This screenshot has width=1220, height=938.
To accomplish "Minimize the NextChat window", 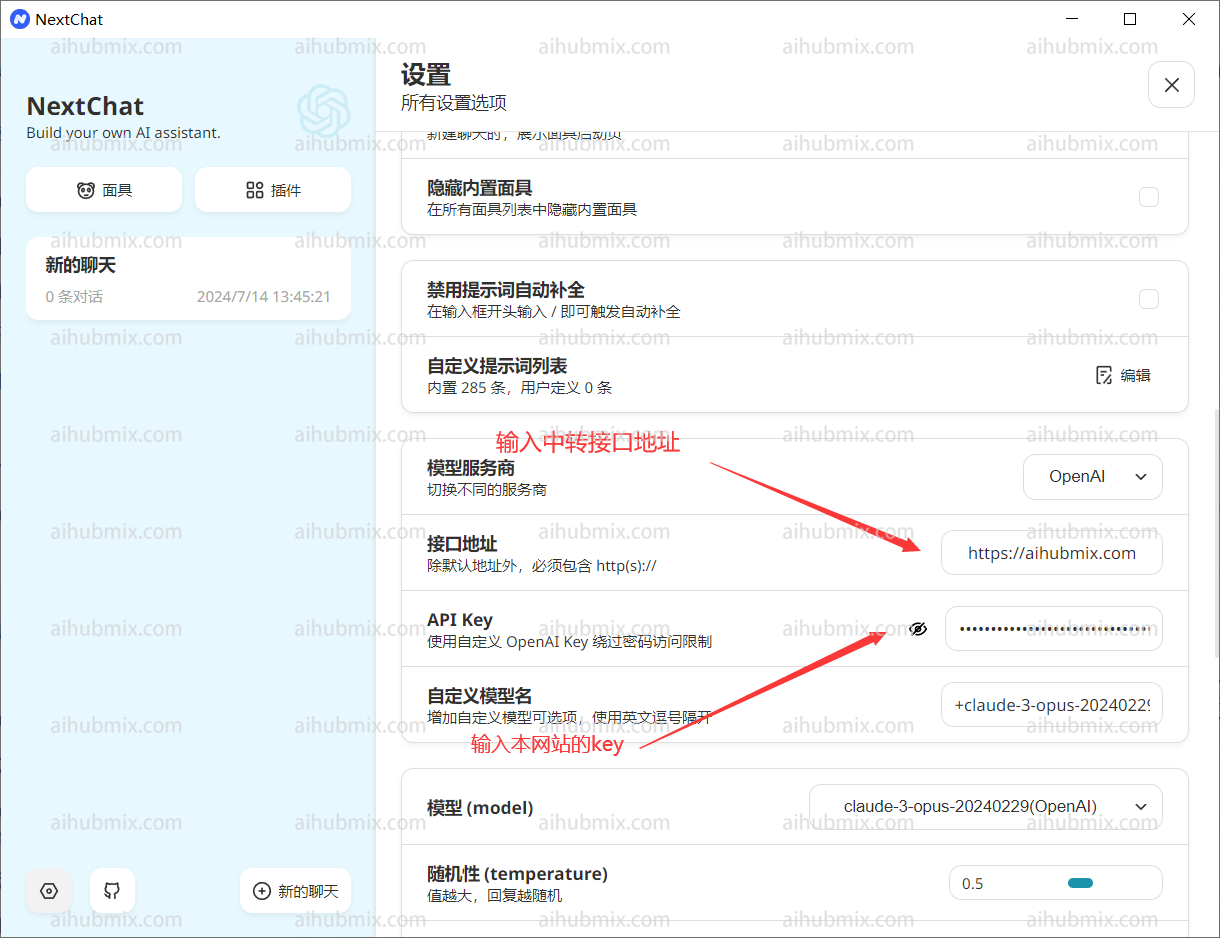I will pyautogui.click(x=1070, y=19).
